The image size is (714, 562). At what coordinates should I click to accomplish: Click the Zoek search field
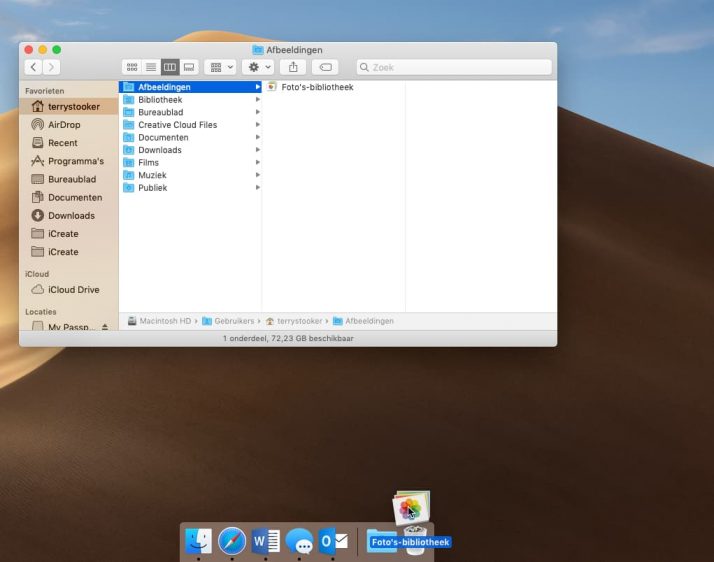tap(455, 67)
